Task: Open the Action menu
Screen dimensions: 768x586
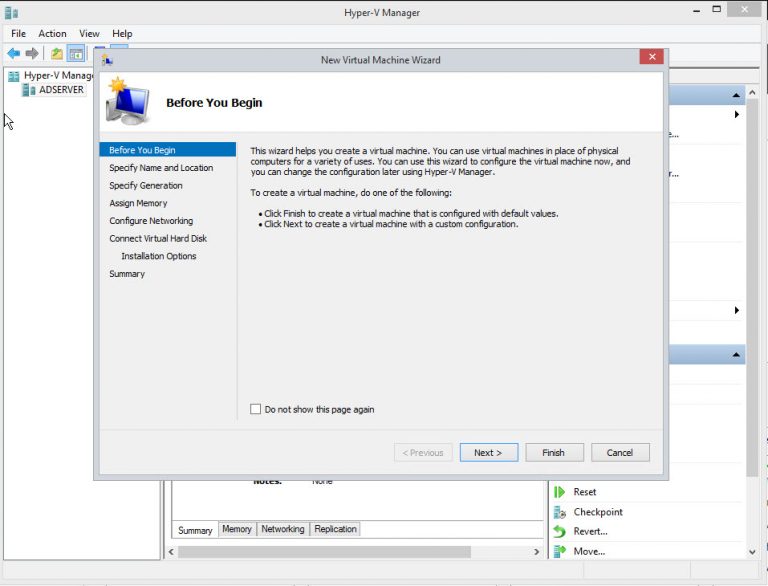Action: coord(52,33)
